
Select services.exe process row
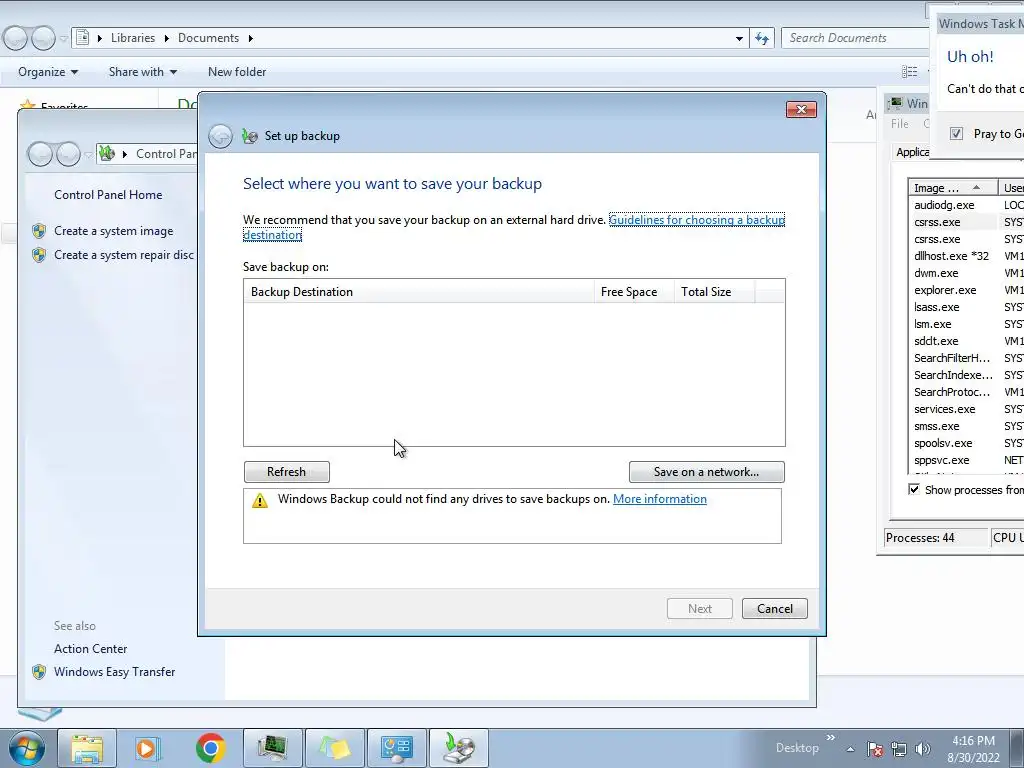[x=967, y=409]
